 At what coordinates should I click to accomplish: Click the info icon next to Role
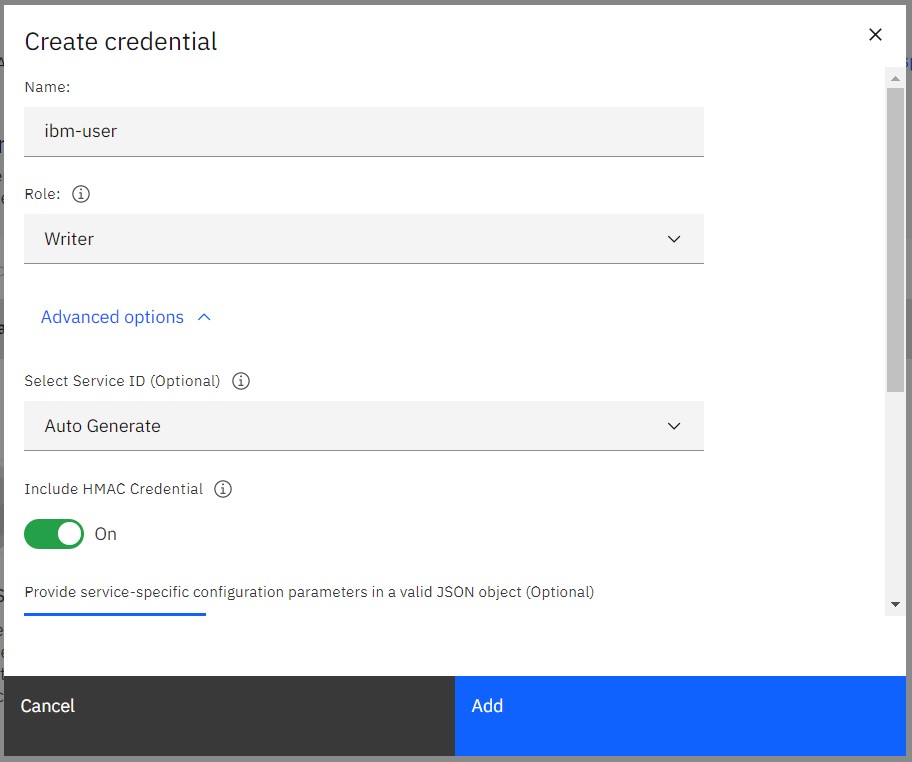pyautogui.click(x=82, y=194)
